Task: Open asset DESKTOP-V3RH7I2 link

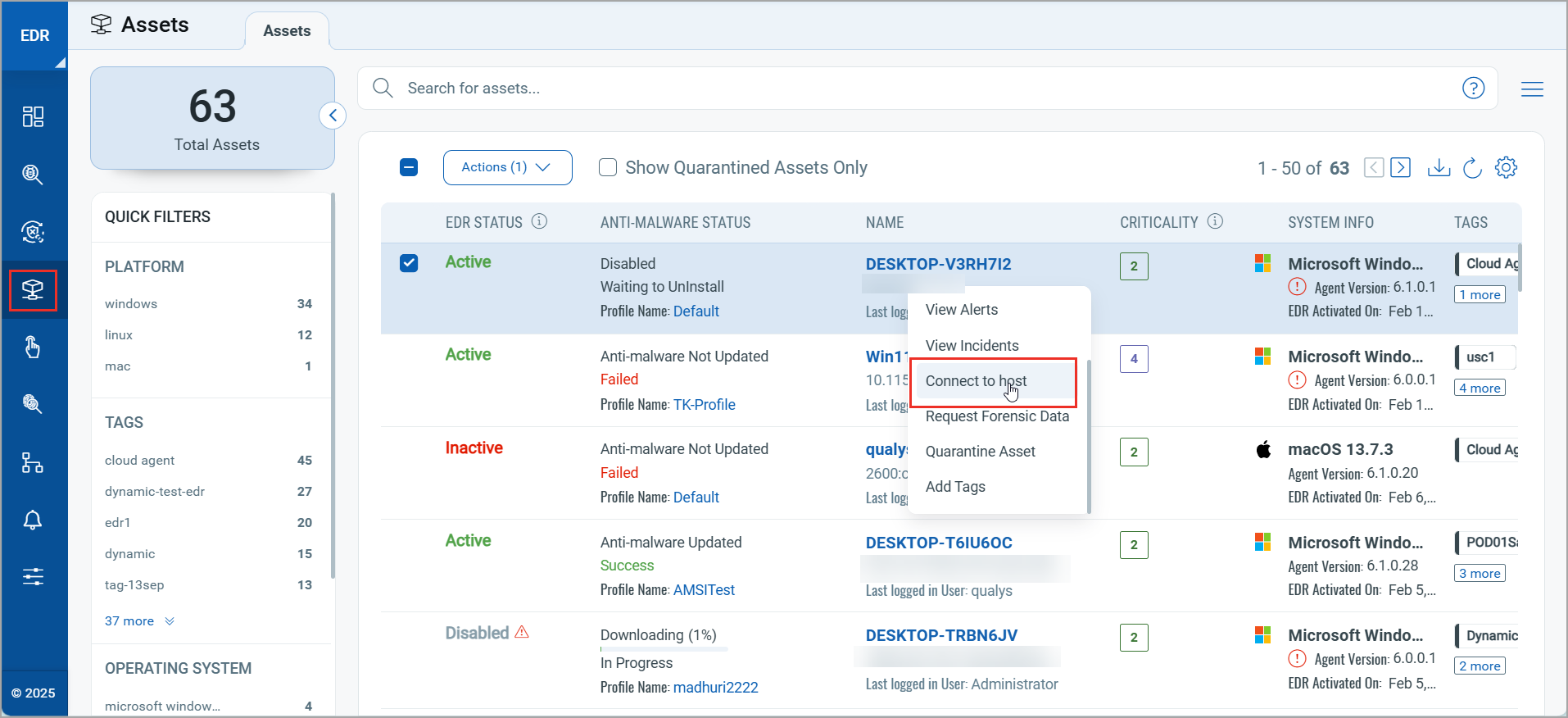Action: pos(938,264)
